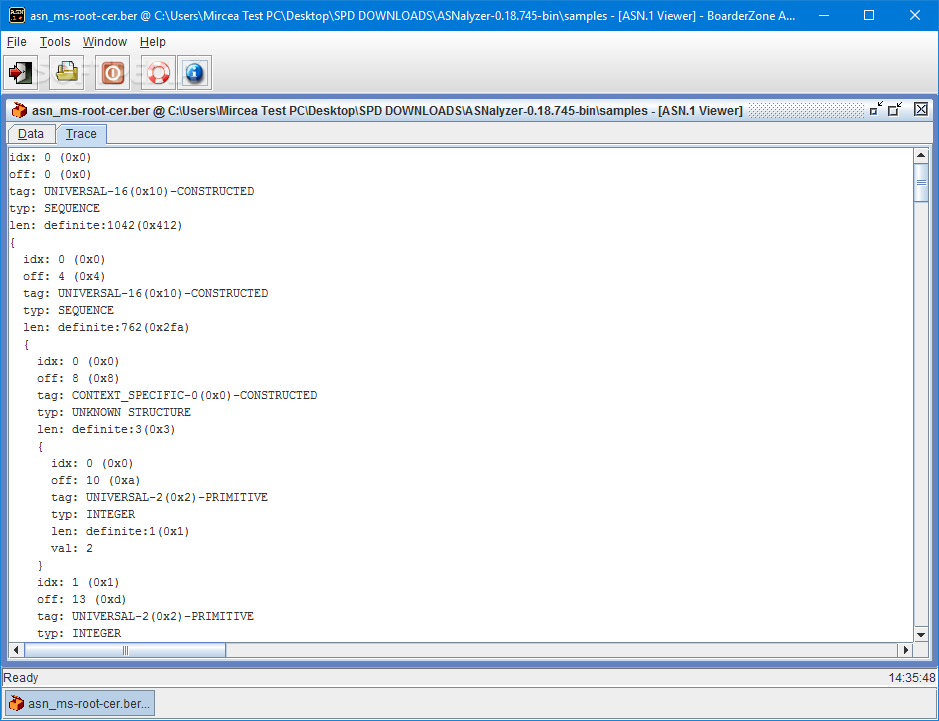The image size is (939, 721).
Task: Click the vertical scrollbar up arrow
Action: (x=921, y=156)
